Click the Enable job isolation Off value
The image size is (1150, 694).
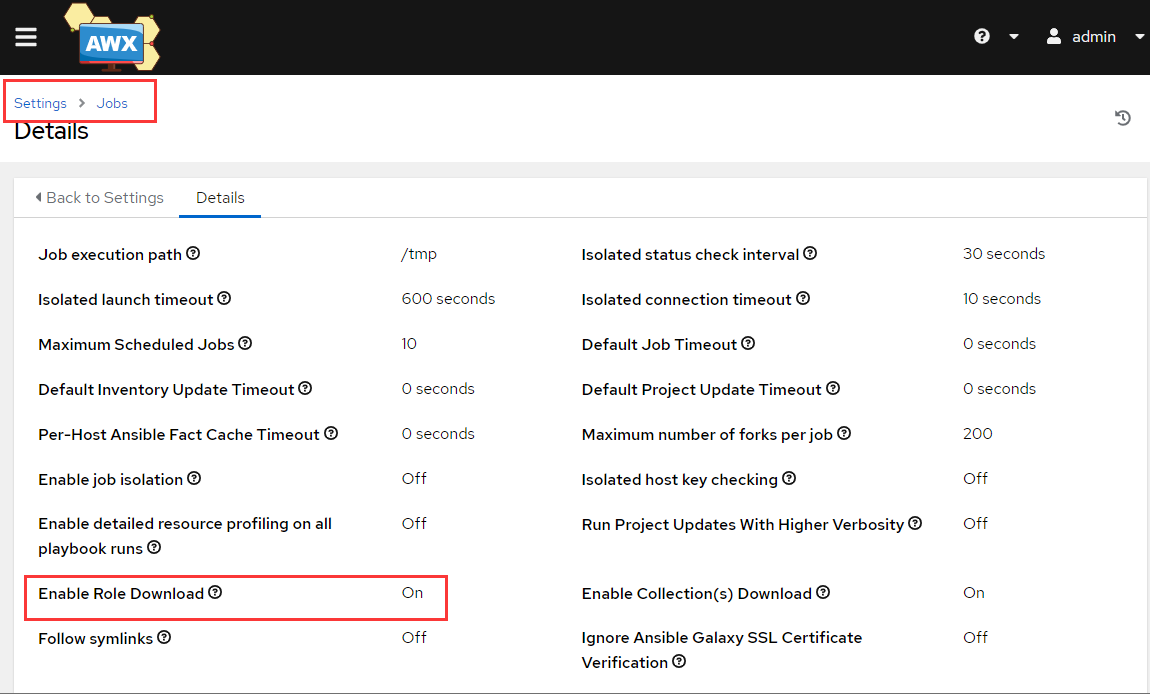pos(414,478)
